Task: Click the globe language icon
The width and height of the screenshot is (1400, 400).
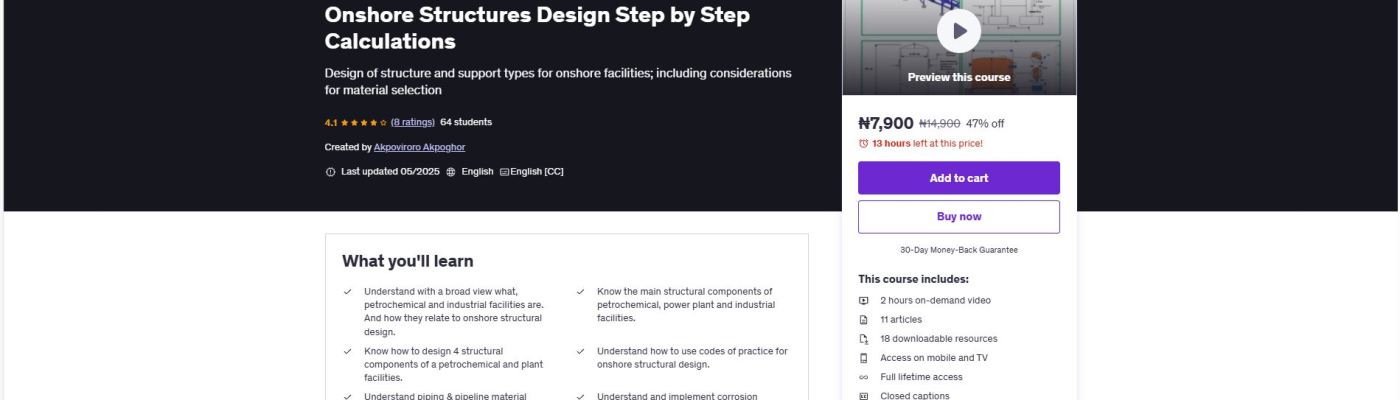Action: point(451,172)
